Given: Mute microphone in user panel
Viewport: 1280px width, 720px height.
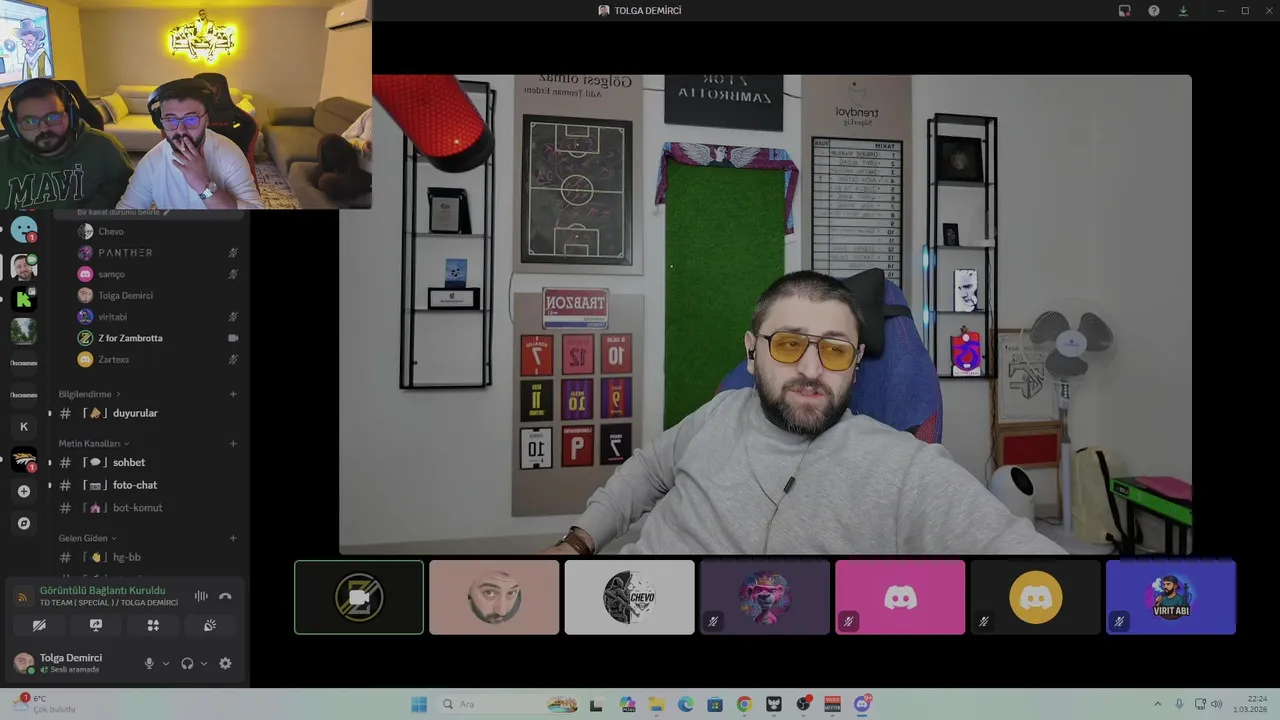Looking at the screenshot, I should pos(149,663).
